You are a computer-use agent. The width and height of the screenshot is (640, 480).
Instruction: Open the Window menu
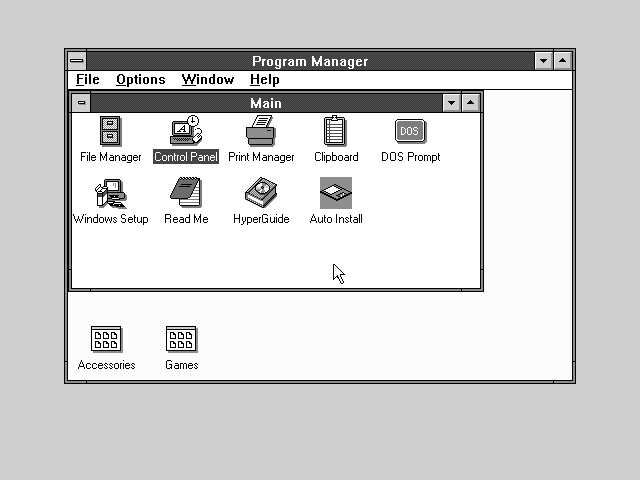pos(208,80)
